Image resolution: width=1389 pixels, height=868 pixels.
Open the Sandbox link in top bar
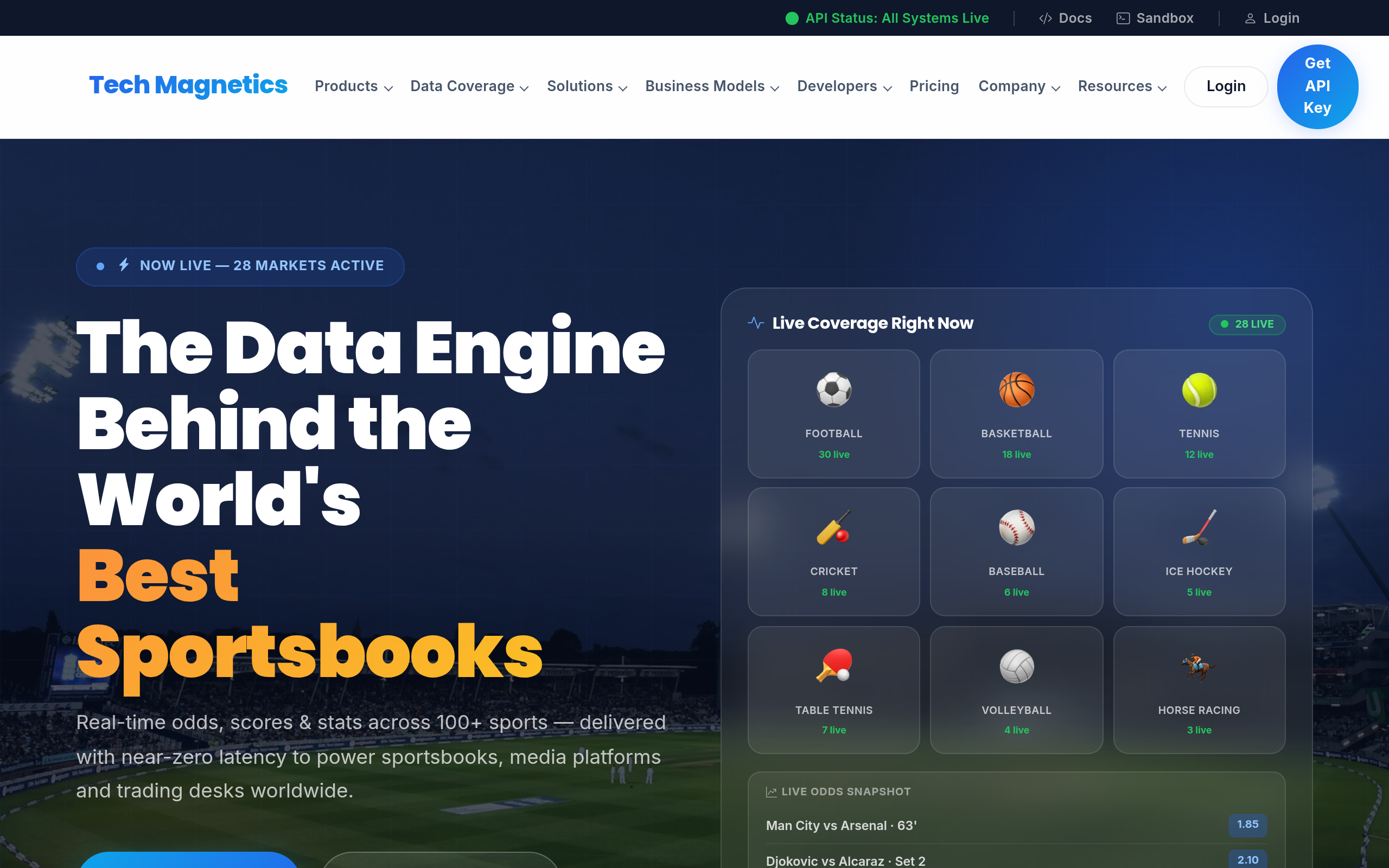click(x=1155, y=18)
